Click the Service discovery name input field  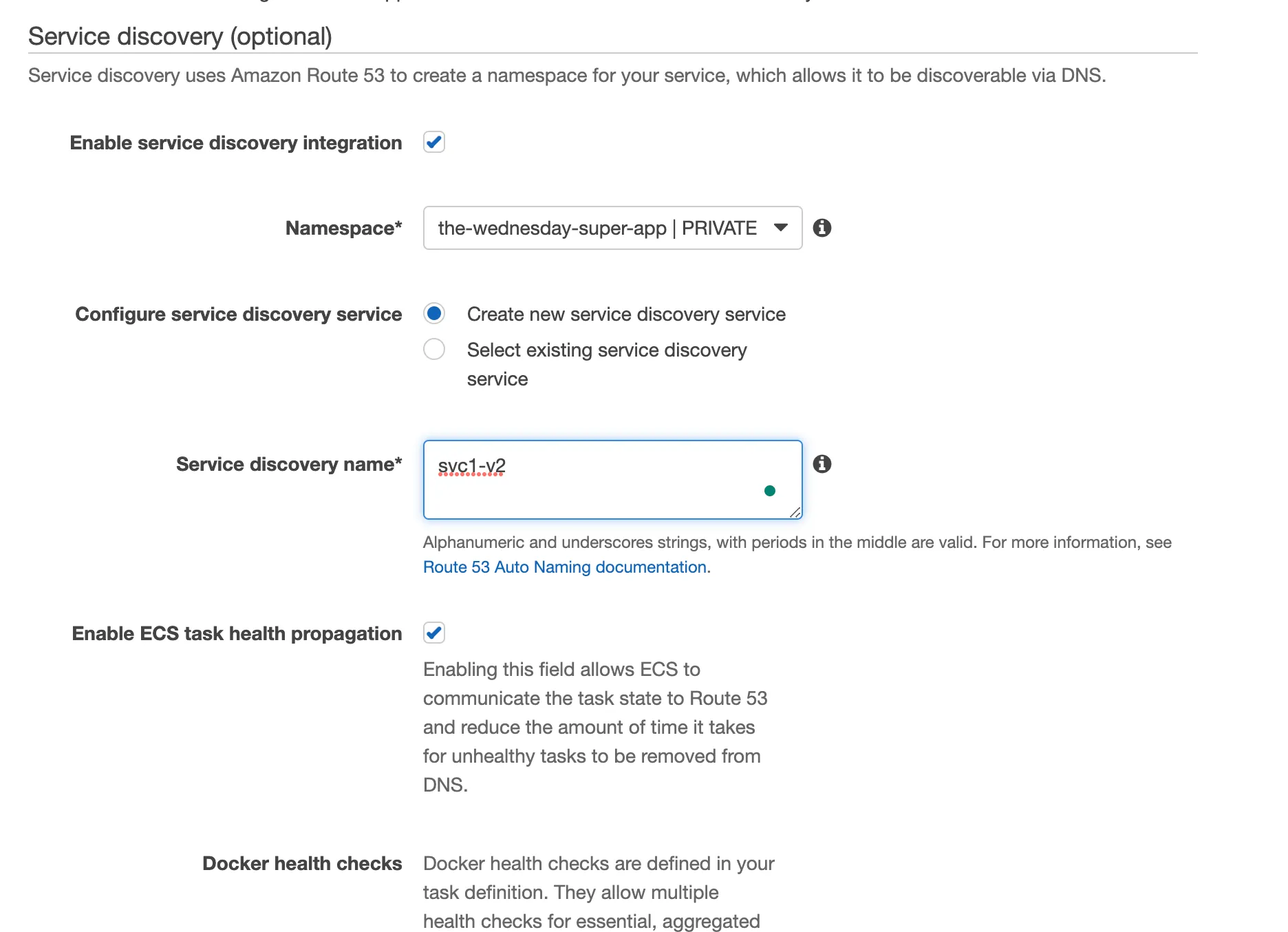click(612, 480)
